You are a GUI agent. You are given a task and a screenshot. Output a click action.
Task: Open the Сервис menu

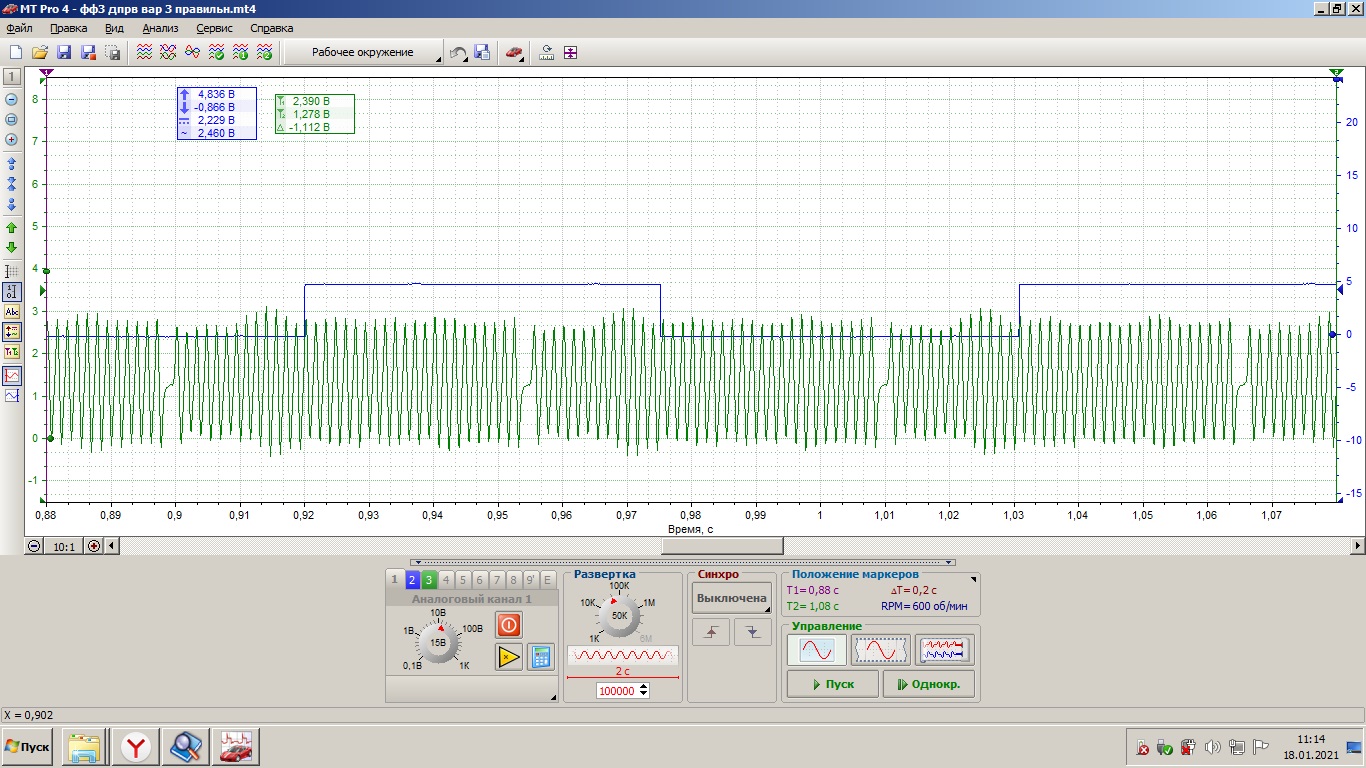pyautogui.click(x=214, y=28)
